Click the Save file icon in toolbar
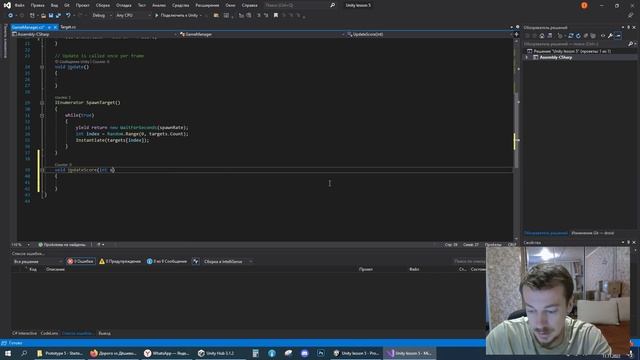Image resolution: width=640 pixels, height=360 pixels. pyautogui.click(x=51, y=16)
